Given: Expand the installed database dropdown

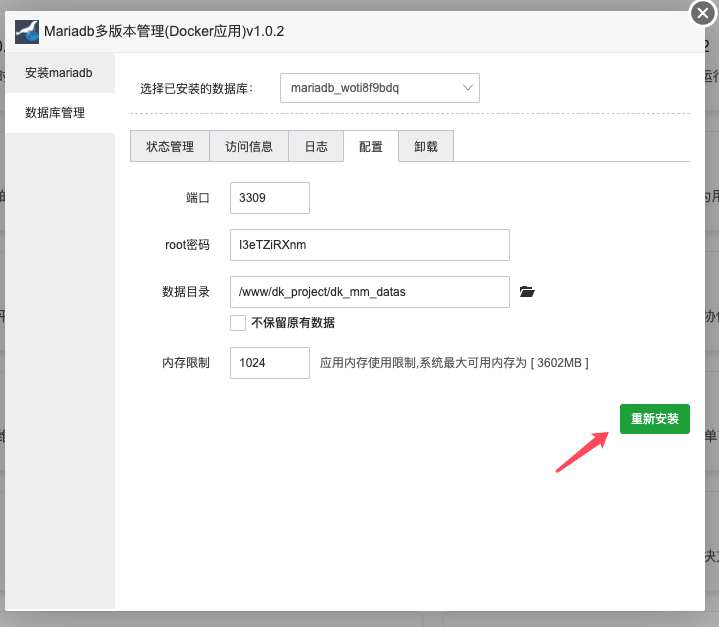Looking at the screenshot, I should pos(380,88).
